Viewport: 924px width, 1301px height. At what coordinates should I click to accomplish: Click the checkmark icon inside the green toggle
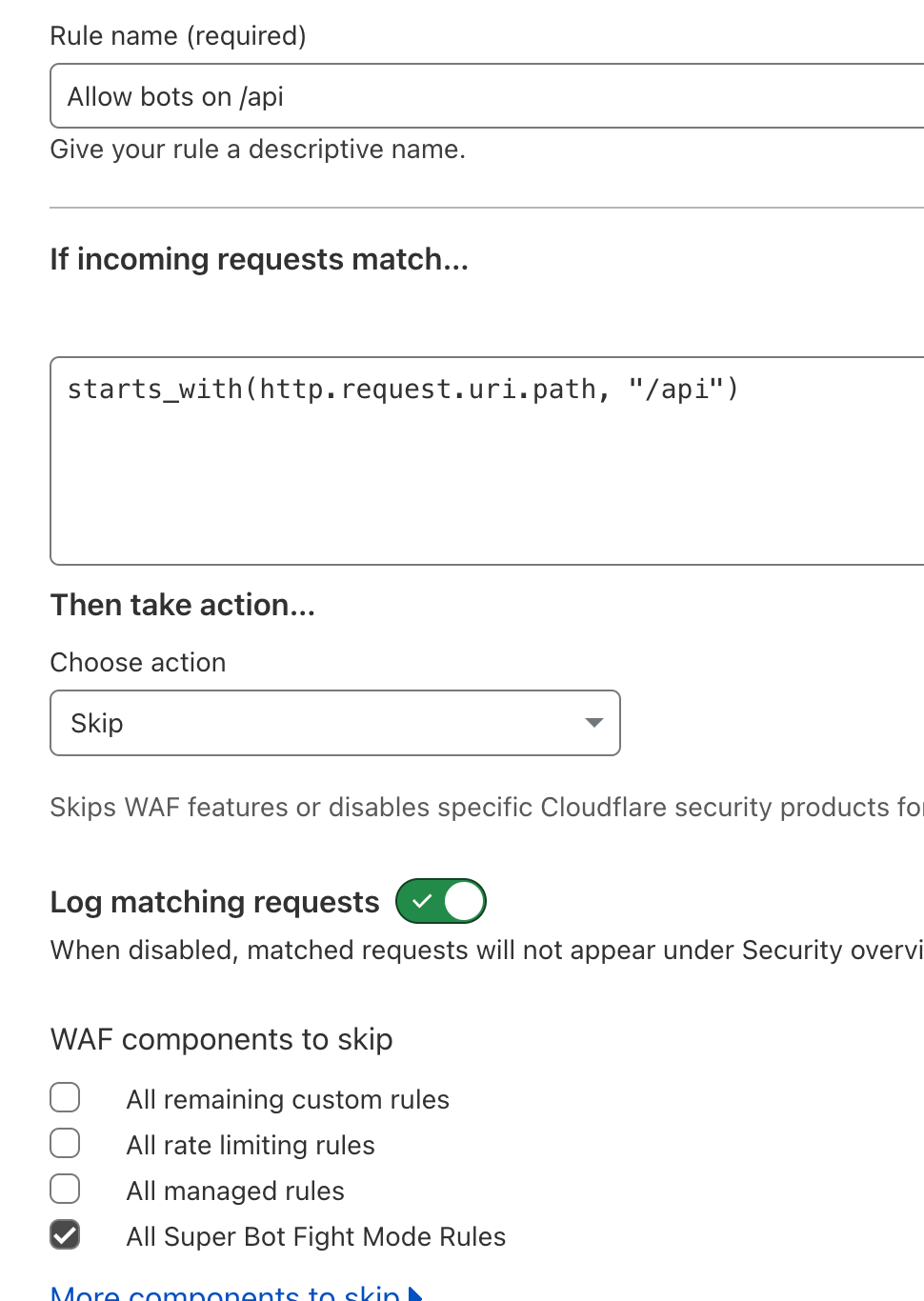coord(423,901)
